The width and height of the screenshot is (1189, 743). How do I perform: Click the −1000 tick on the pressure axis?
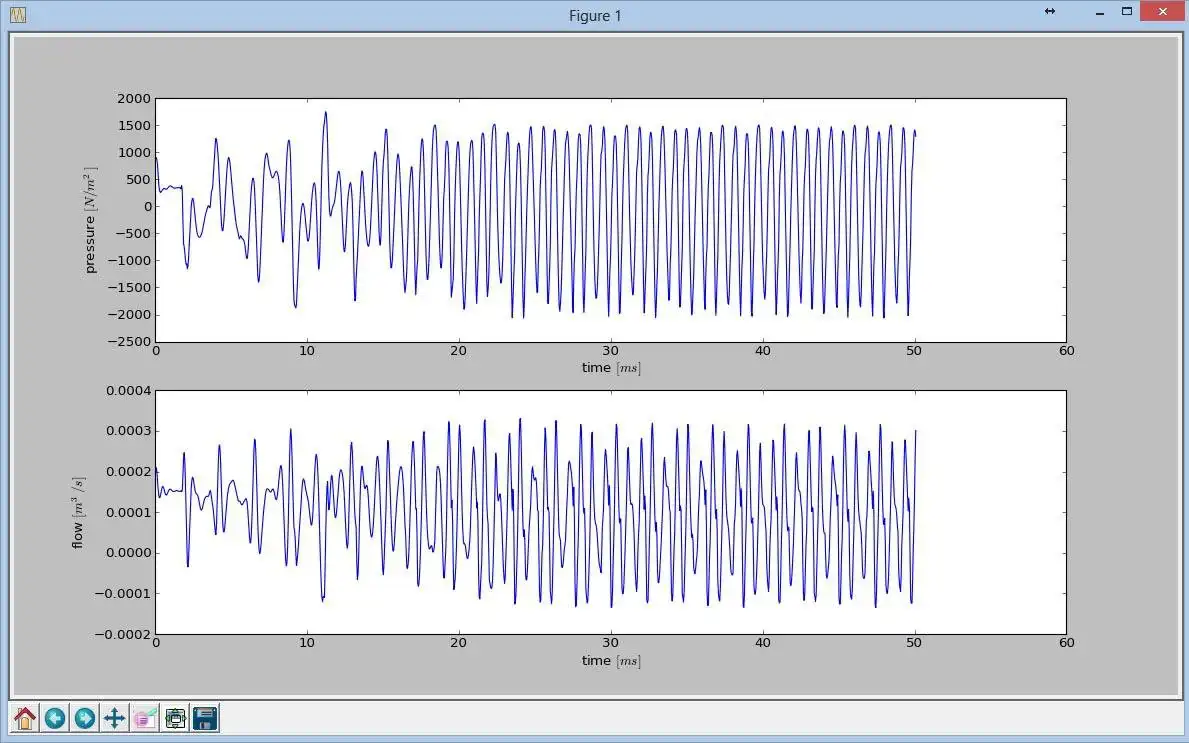129,261
